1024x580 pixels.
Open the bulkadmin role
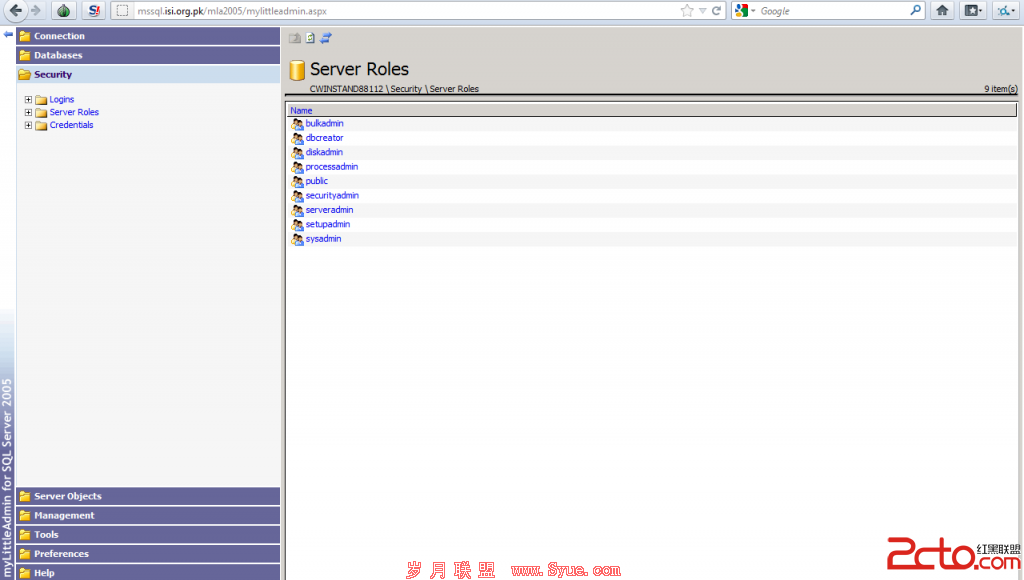pyautogui.click(x=325, y=123)
